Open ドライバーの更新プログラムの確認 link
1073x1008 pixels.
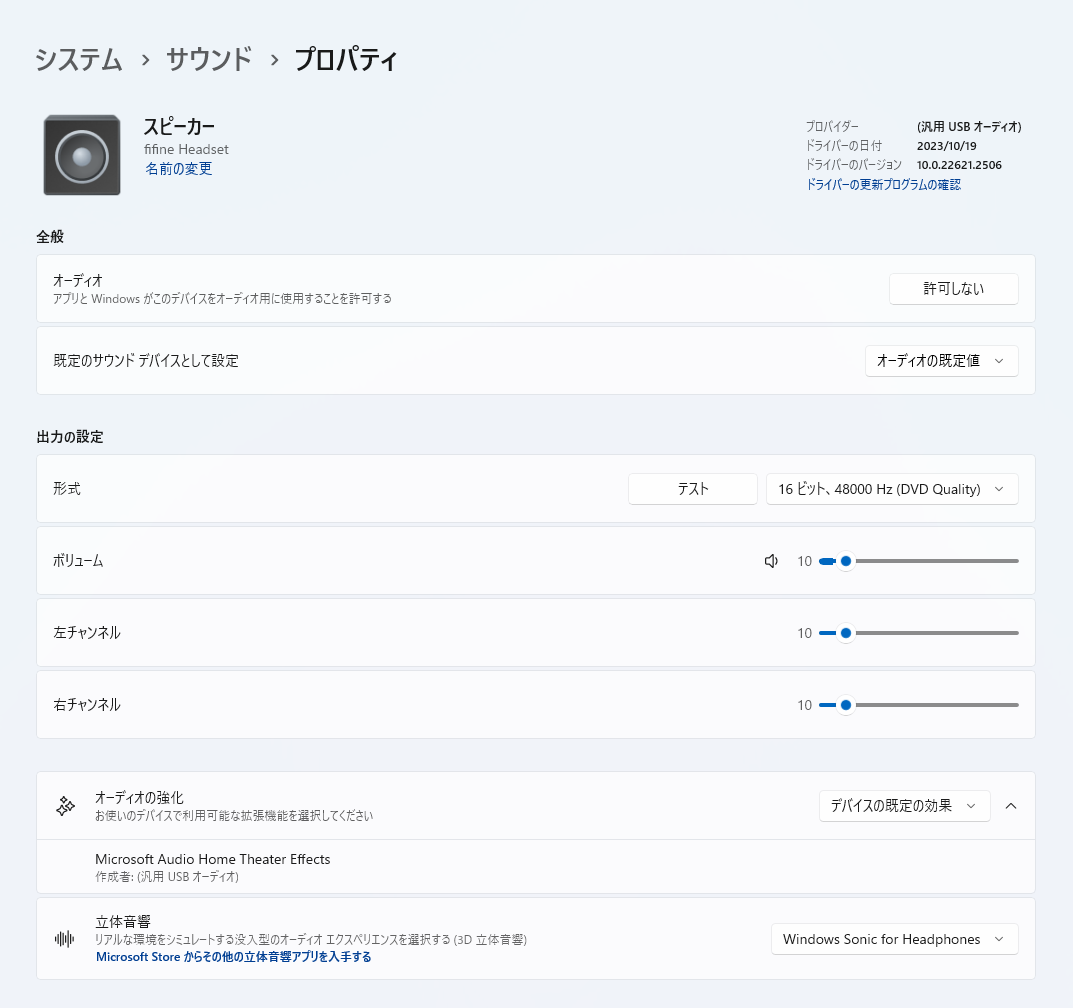pyautogui.click(x=883, y=185)
